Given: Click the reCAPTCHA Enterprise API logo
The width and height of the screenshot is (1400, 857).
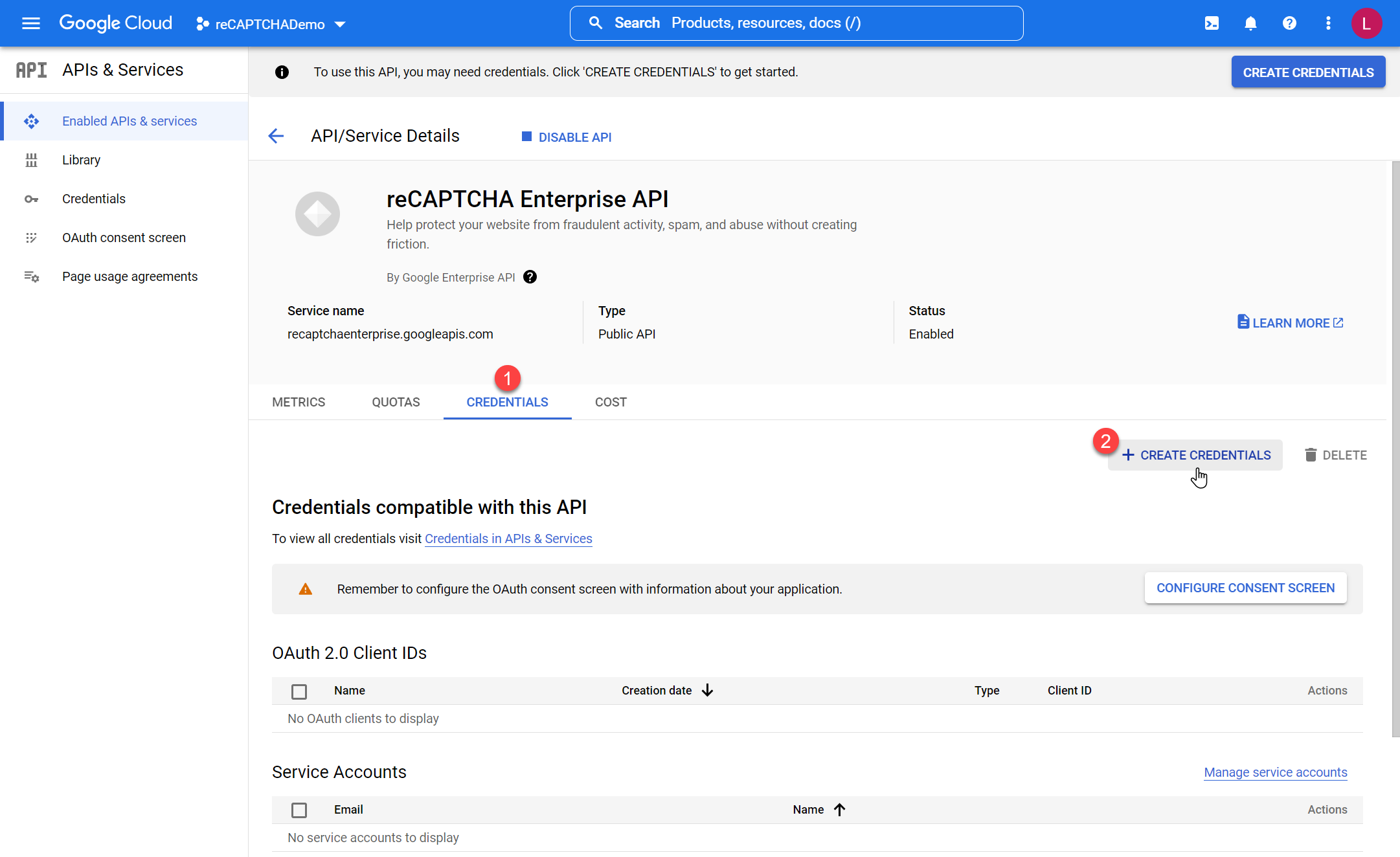Looking at the screenshot, I should pyautogui.click(x=317, y=214).
